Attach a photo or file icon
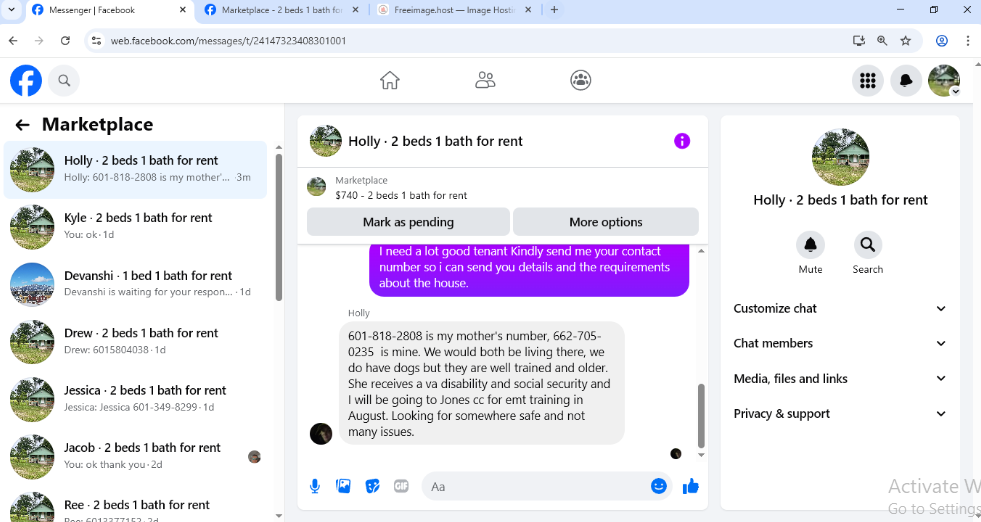 [343, 486]
